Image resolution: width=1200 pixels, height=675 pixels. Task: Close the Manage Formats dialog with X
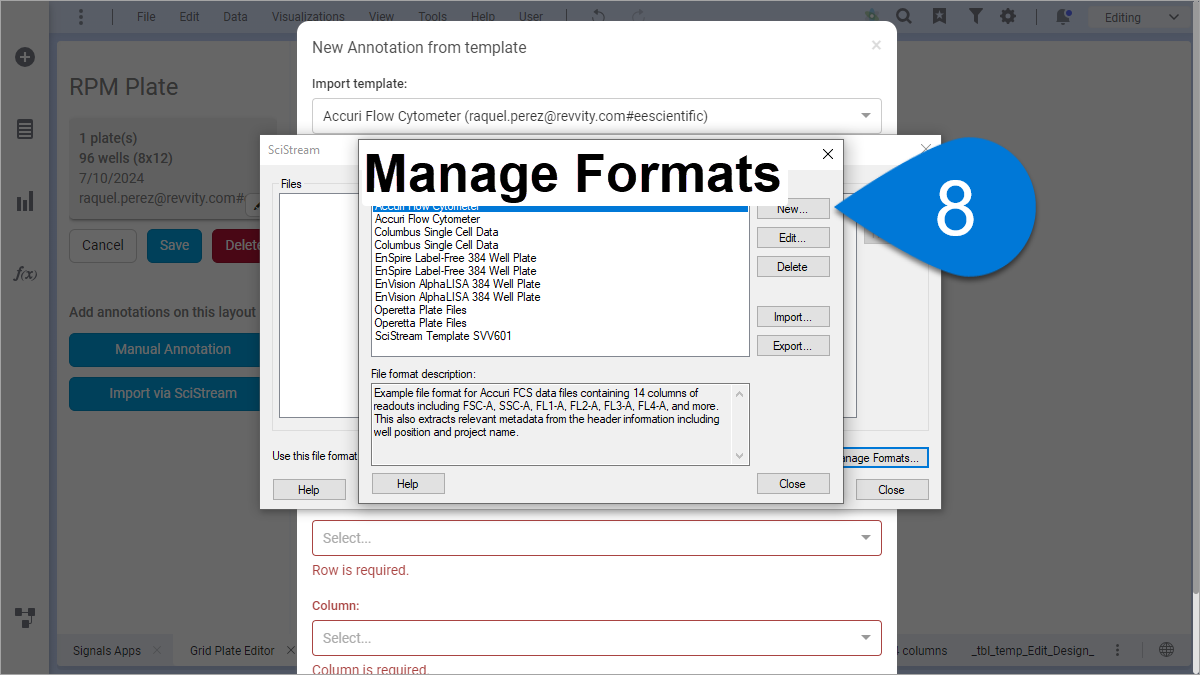pyautogui.click(x=827, y=154)
